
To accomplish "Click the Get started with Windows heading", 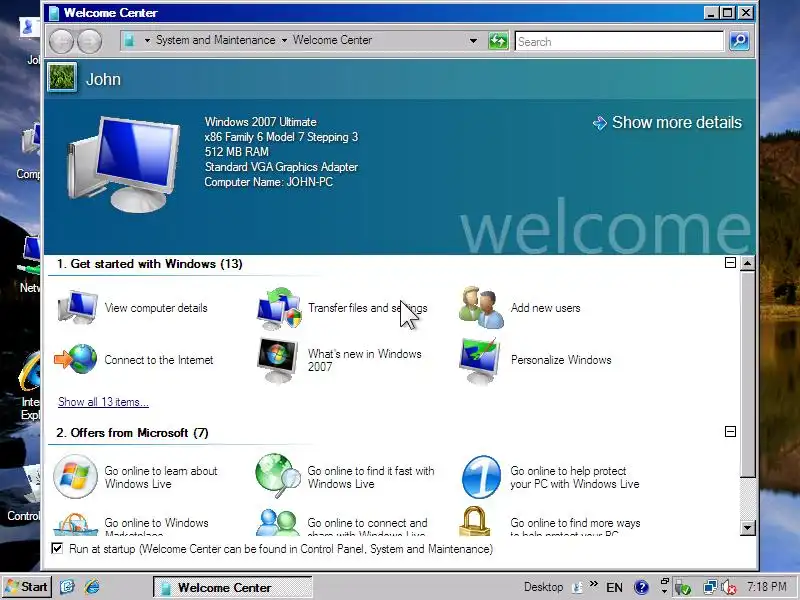I will [149, 264].
